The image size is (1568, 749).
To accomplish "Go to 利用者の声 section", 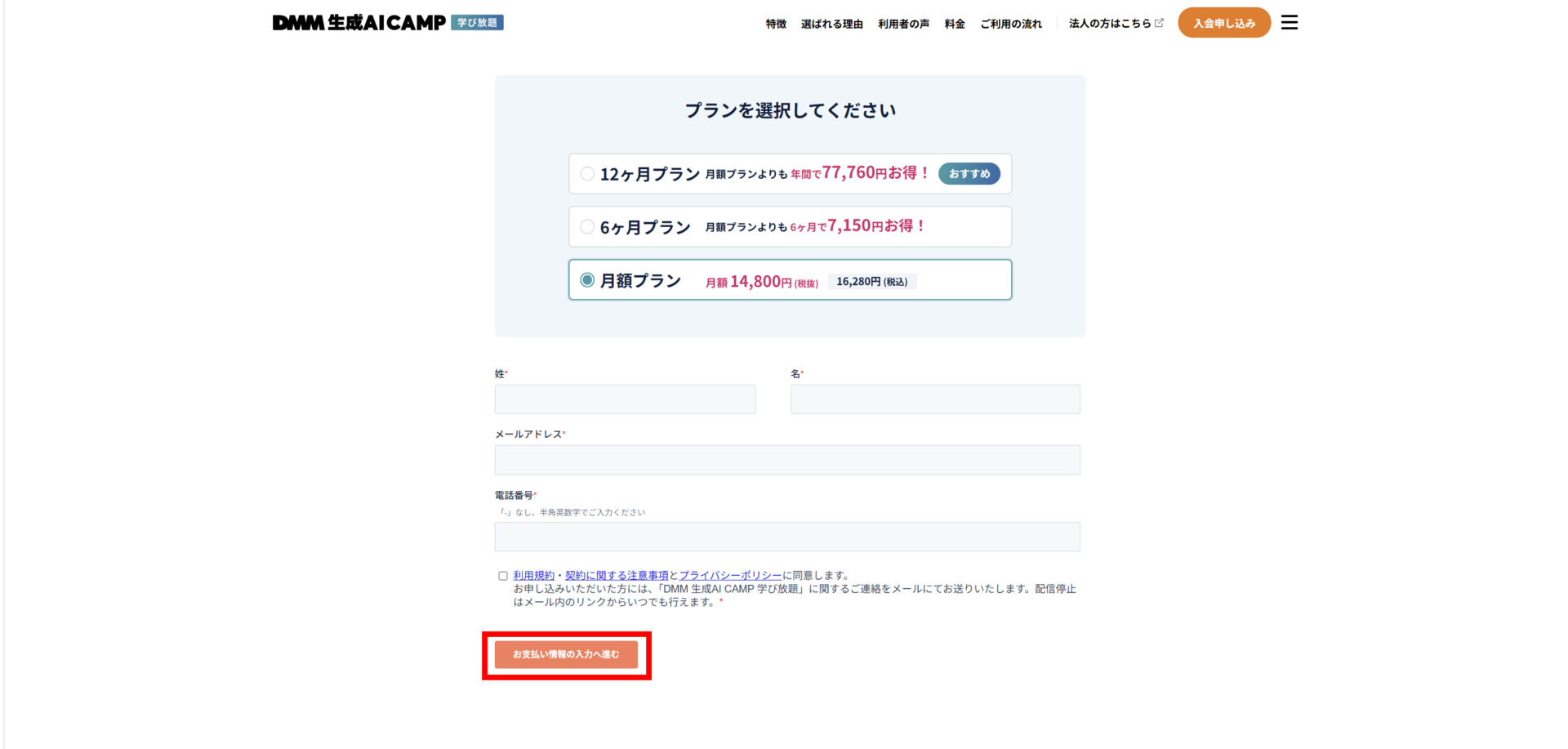I will point(903,24).
